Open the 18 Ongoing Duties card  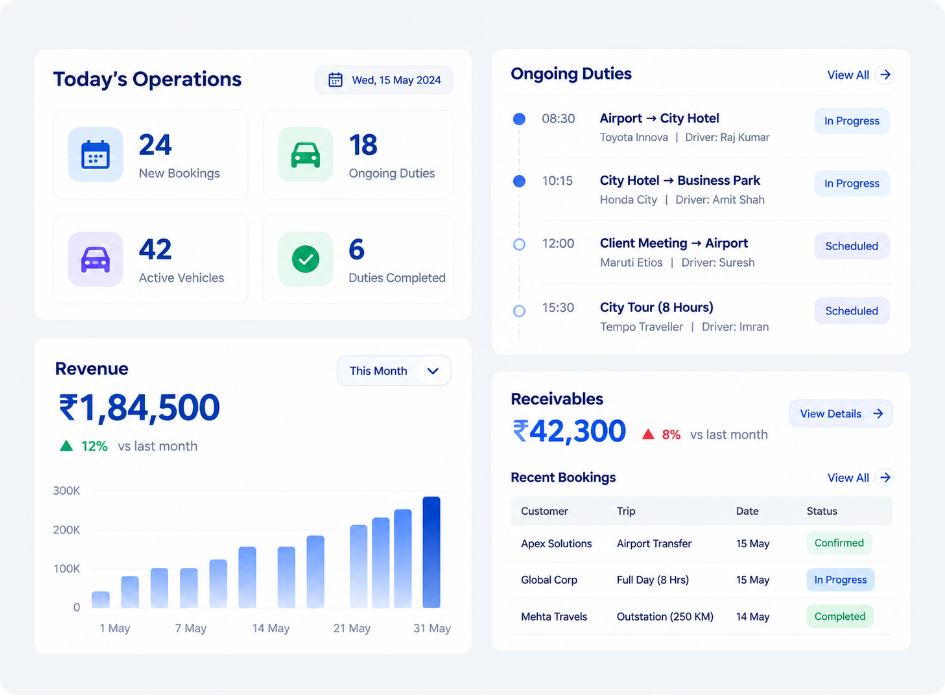click(358, 154)
